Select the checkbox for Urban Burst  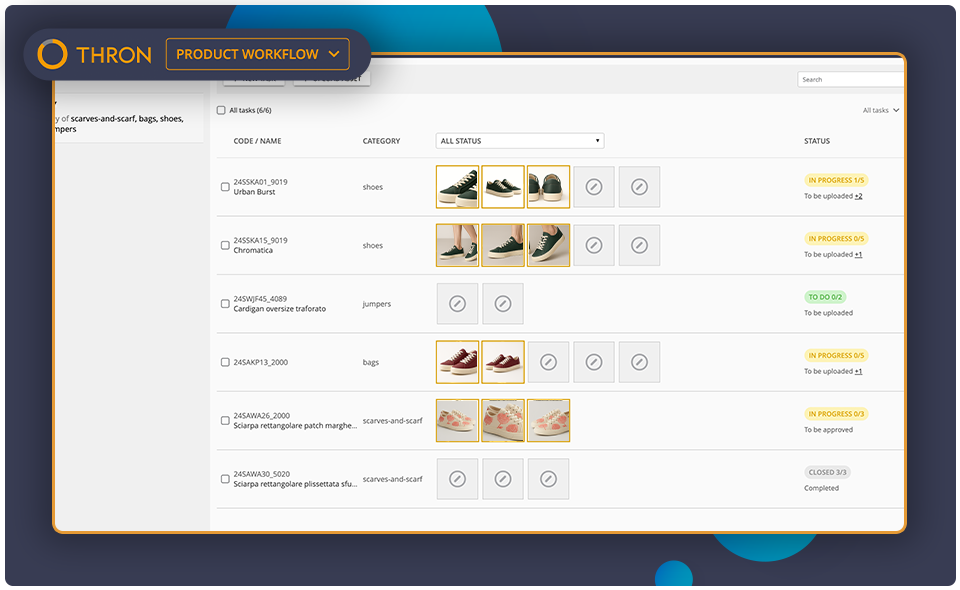[224, 185]
